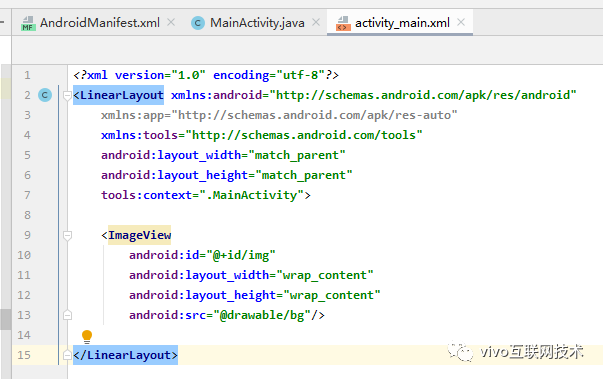Click the activity_main.xml layout file icon
603x379 pixels.
point(343,23)
